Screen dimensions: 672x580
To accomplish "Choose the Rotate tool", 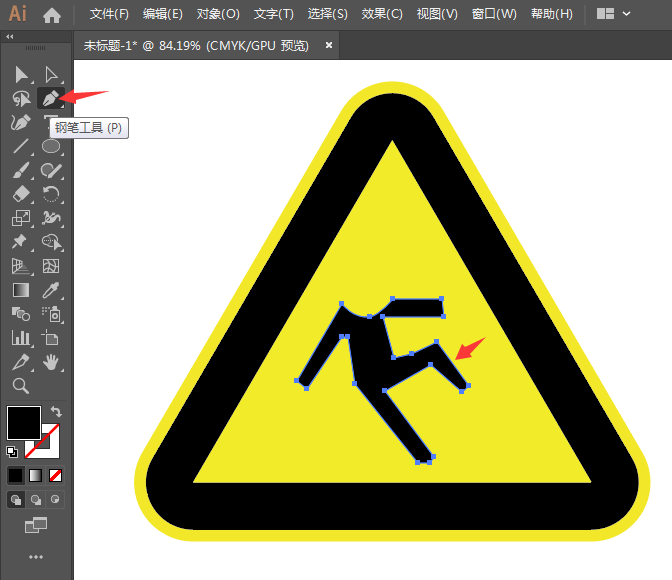I will 51,194.
